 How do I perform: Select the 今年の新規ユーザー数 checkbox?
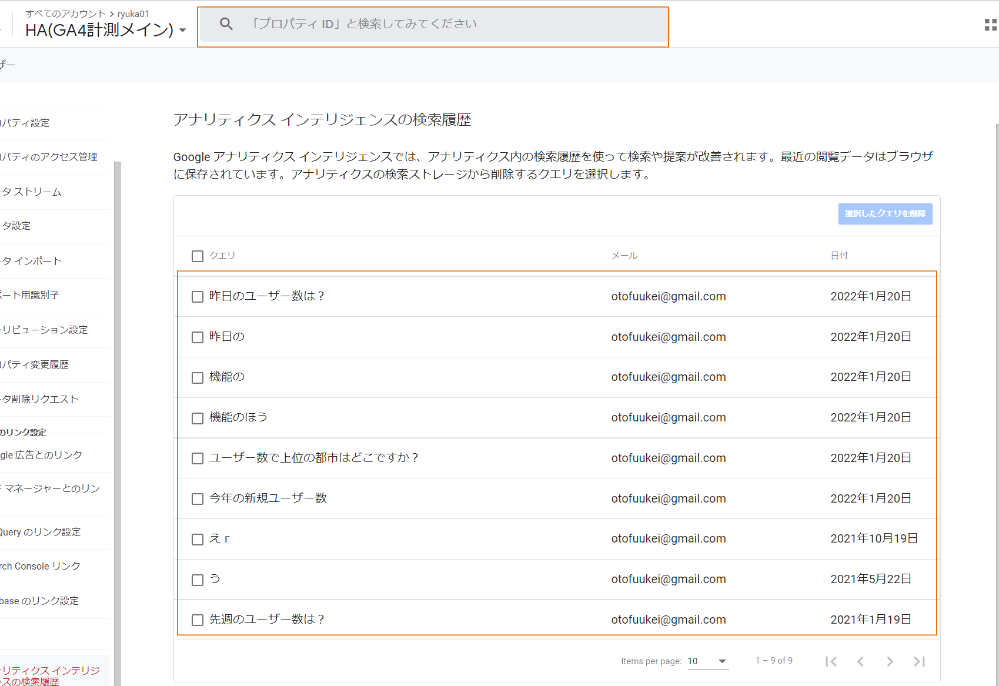(198, 499)
